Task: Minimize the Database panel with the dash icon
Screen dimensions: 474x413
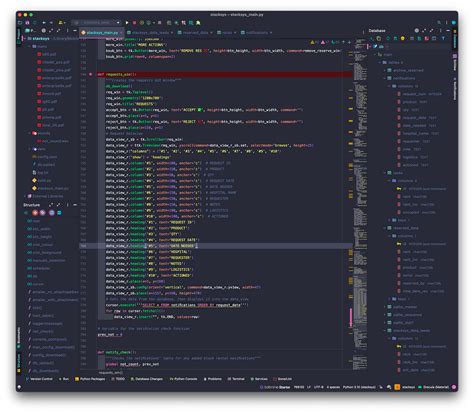Action: point(448,30)
